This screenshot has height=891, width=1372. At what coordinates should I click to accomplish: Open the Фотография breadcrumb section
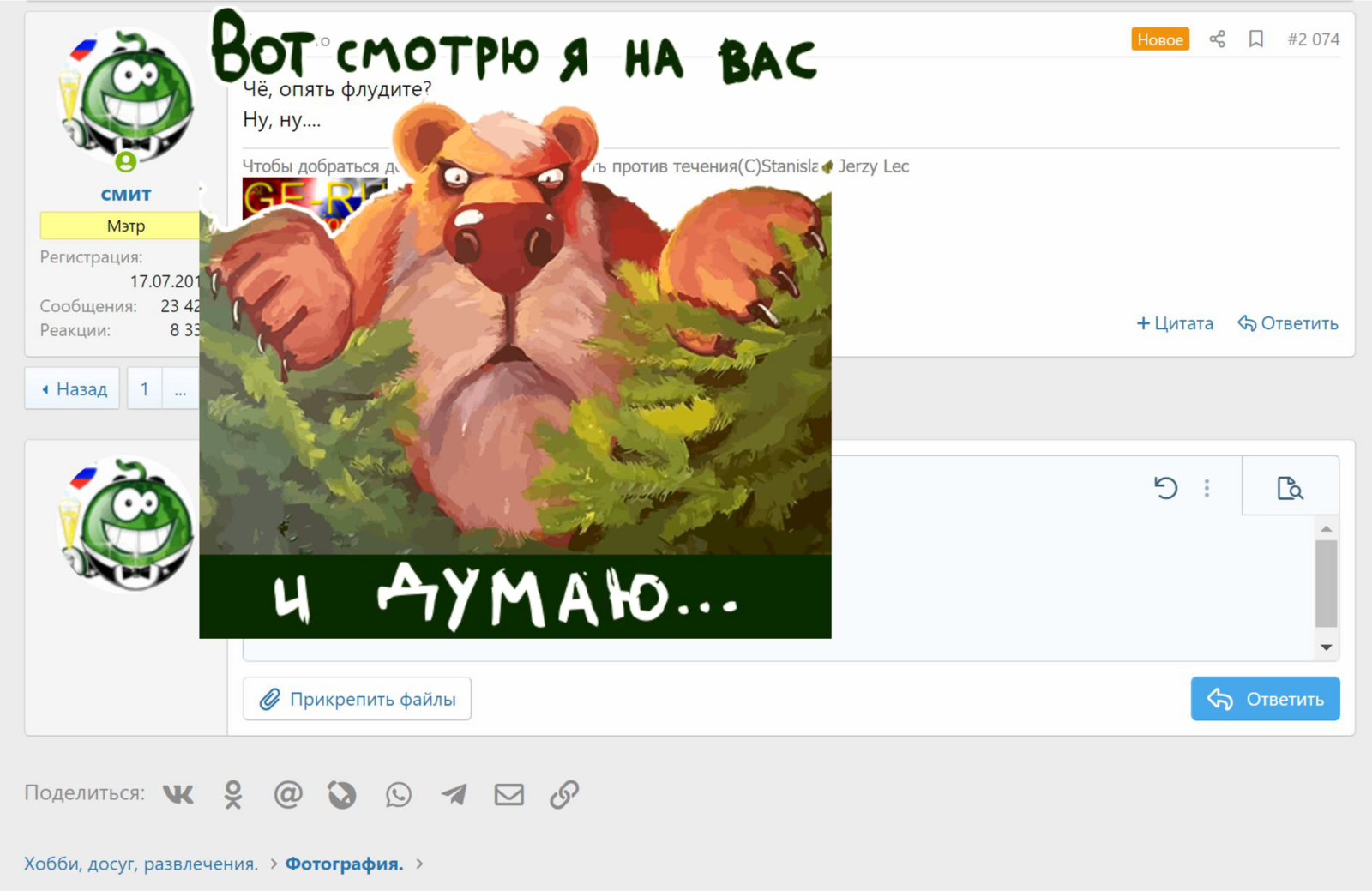(x=344, y=864)
